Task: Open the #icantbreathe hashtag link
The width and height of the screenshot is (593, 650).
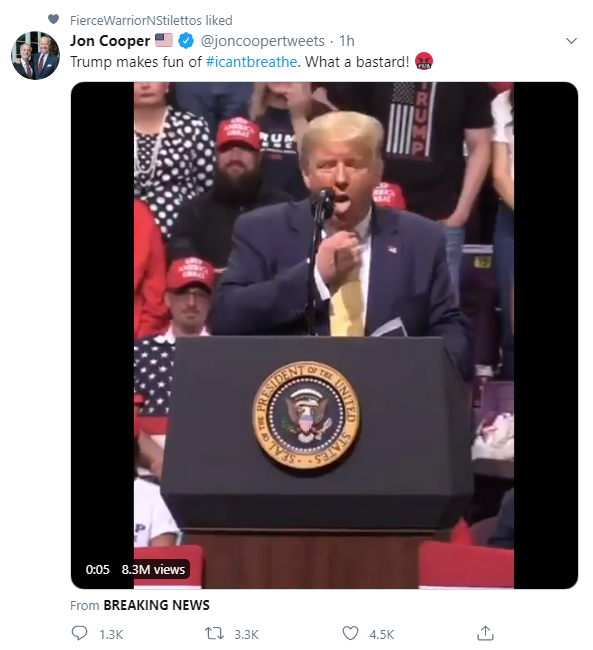Action: tap(251, 62)
